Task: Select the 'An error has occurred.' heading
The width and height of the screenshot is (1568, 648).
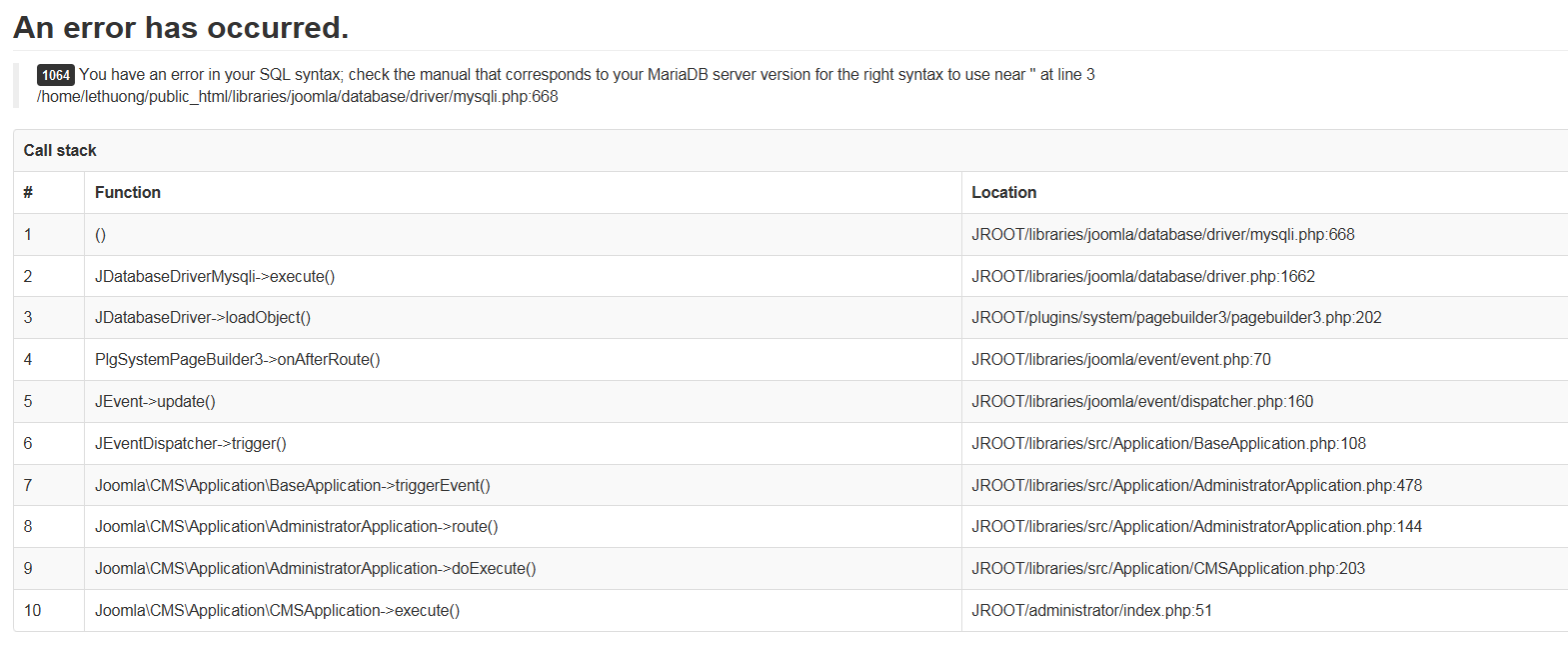Action: (181, 27)
